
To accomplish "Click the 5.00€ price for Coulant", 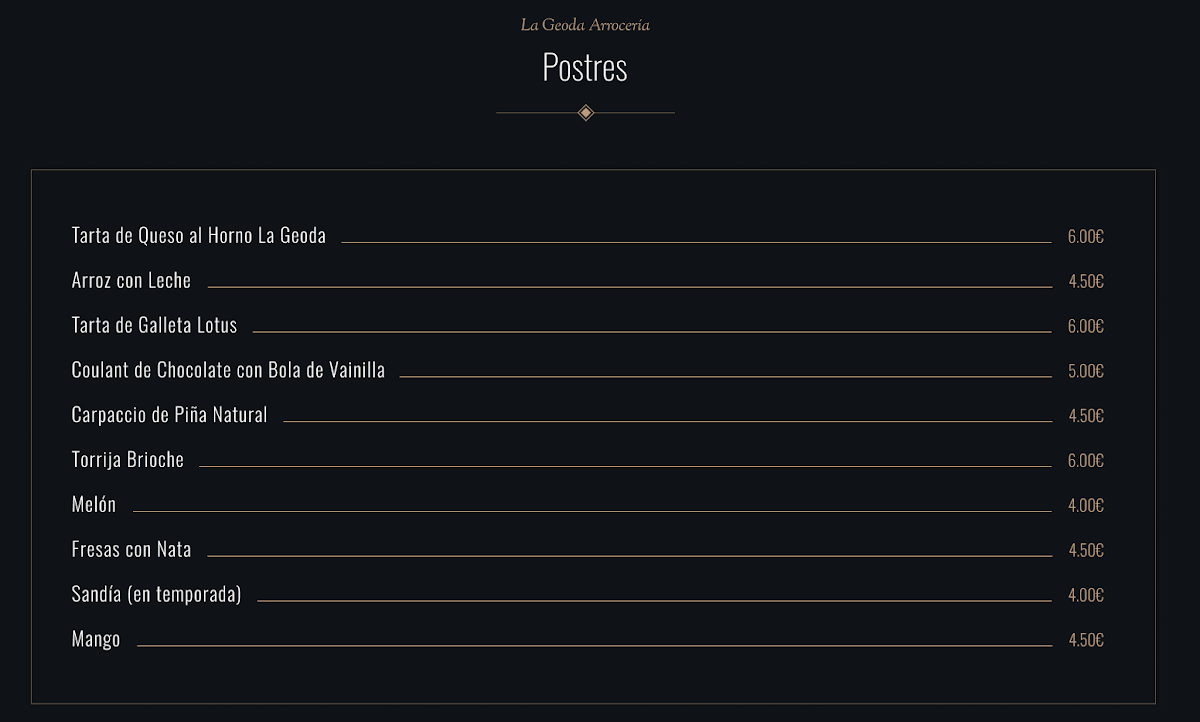I will 1085,371.
